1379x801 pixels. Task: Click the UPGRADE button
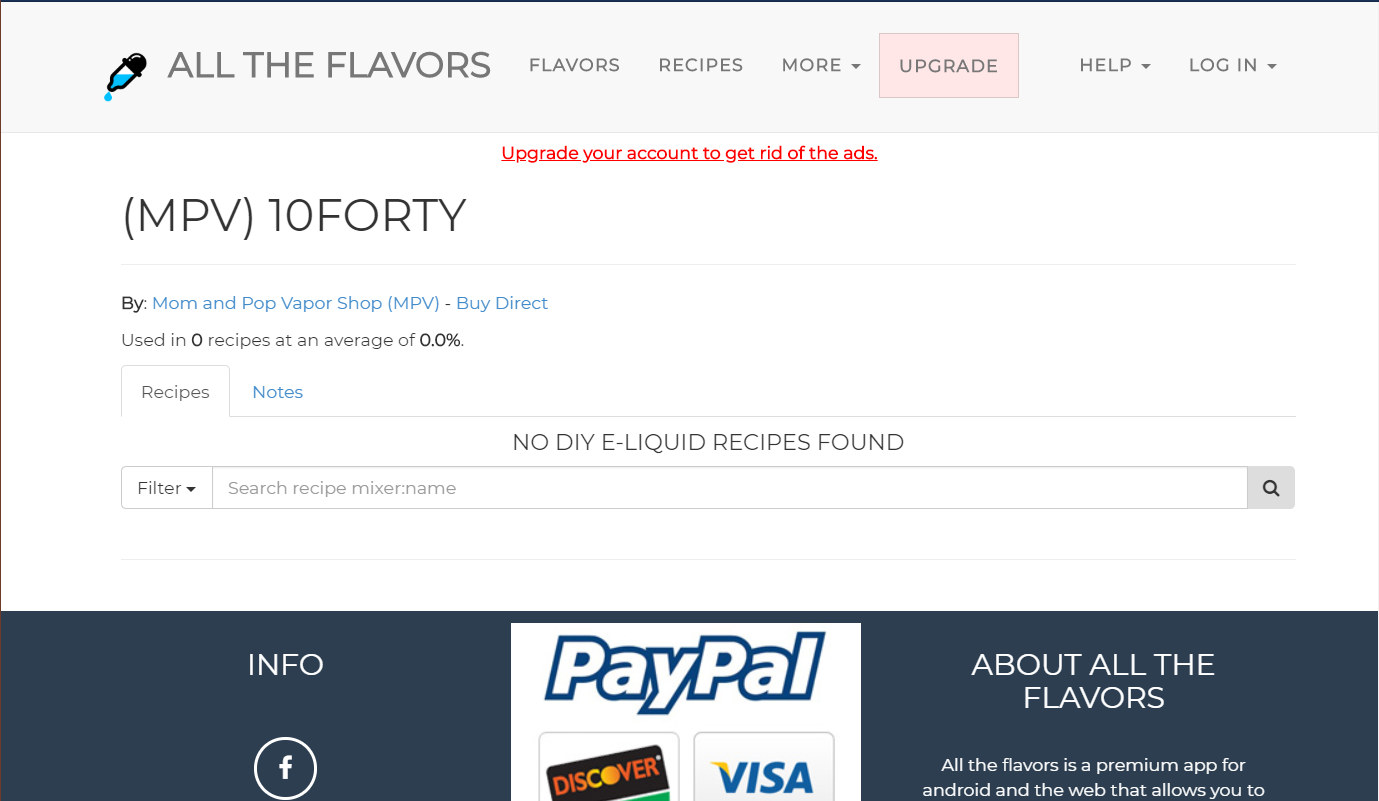(x=949, y=66)
